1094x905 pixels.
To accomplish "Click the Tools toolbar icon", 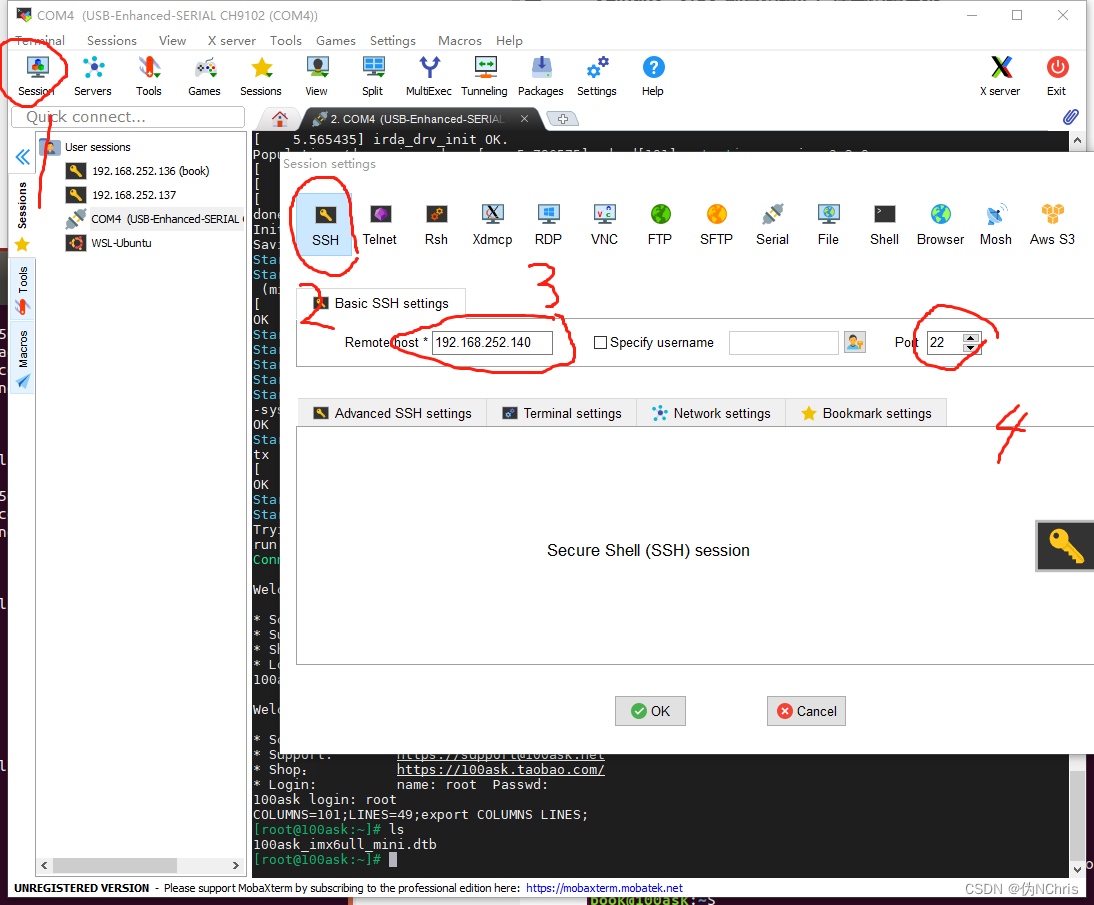I will tap(149, 76).
